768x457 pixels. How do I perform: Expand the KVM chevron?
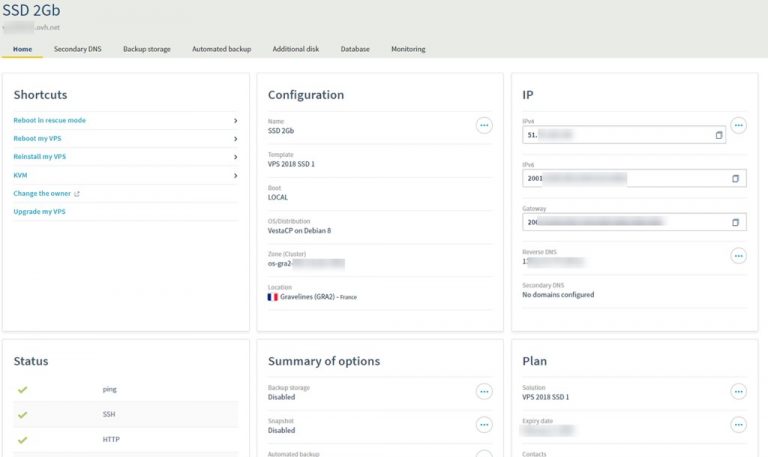tap(236, 175)
